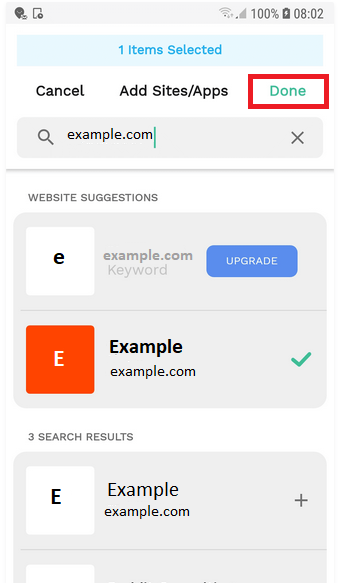Tap the Add Sites/Apps title

pyautogui.click(x=174, y=91)
